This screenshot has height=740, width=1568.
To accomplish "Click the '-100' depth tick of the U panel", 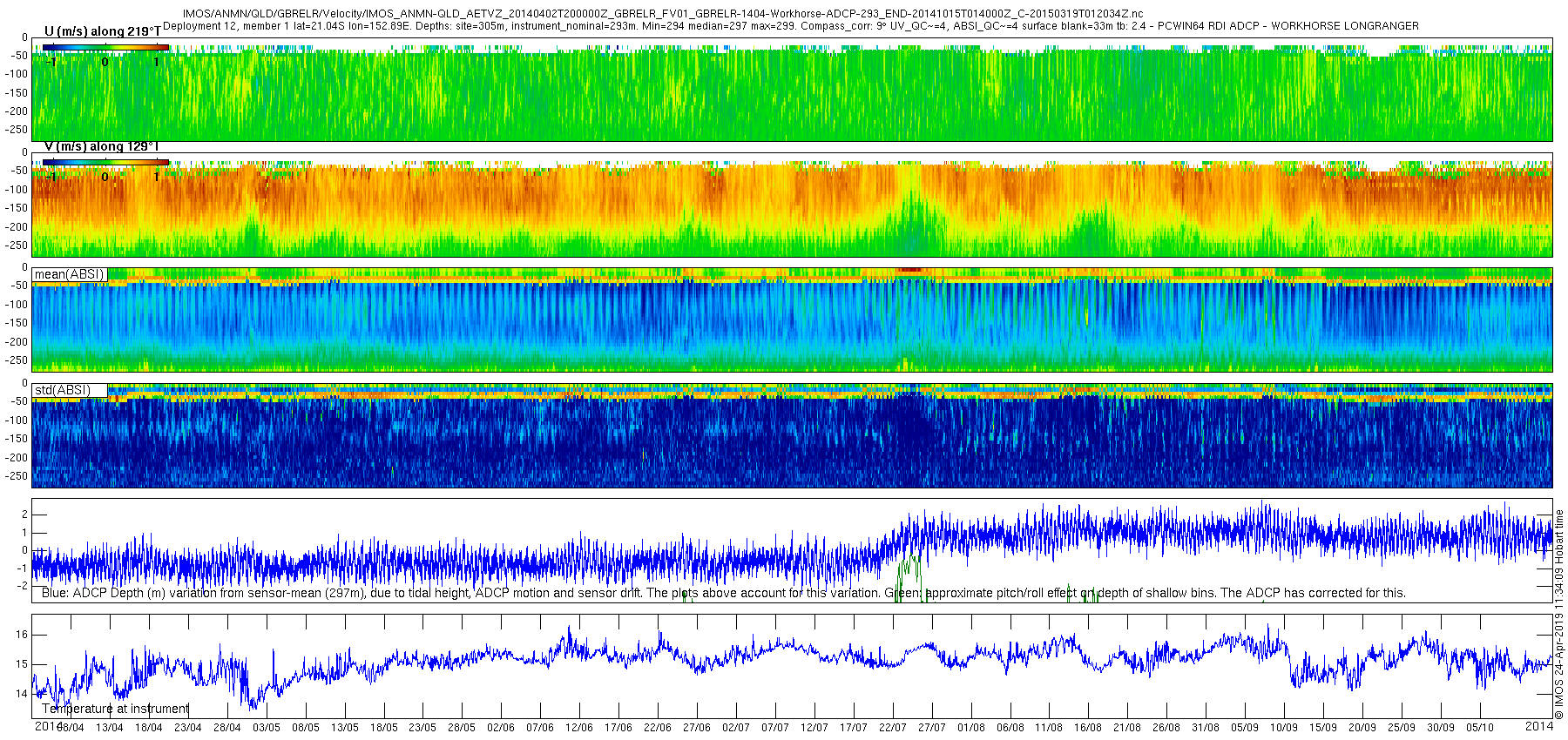I will (x=17, y=74).
